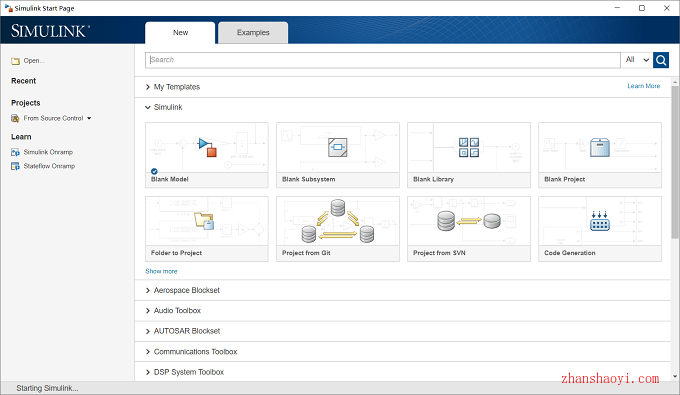The image size is (680, 395).
Task: Click the Show more link
Action: 161,271
